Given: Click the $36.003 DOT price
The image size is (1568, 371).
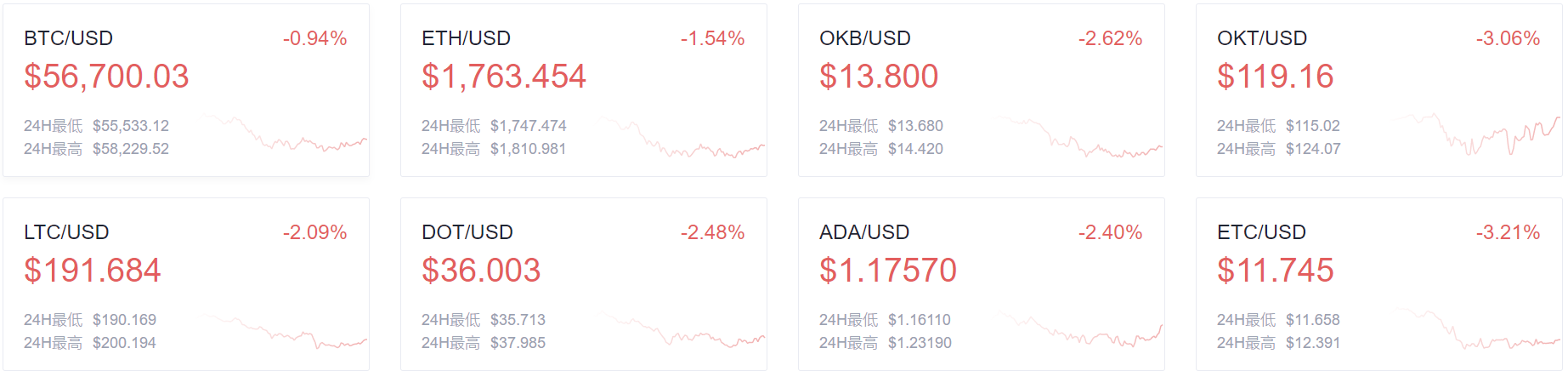Looking at the screenshot, I should 481,271.
